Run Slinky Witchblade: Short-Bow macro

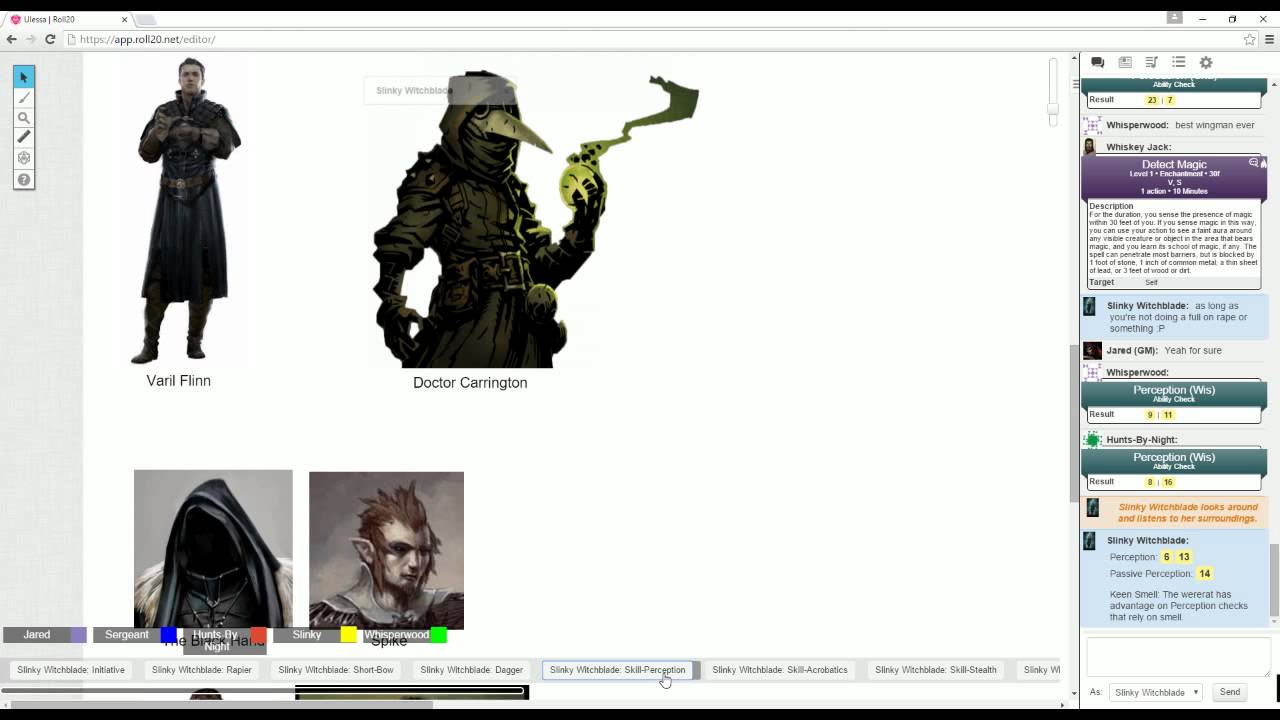point(336,670)
